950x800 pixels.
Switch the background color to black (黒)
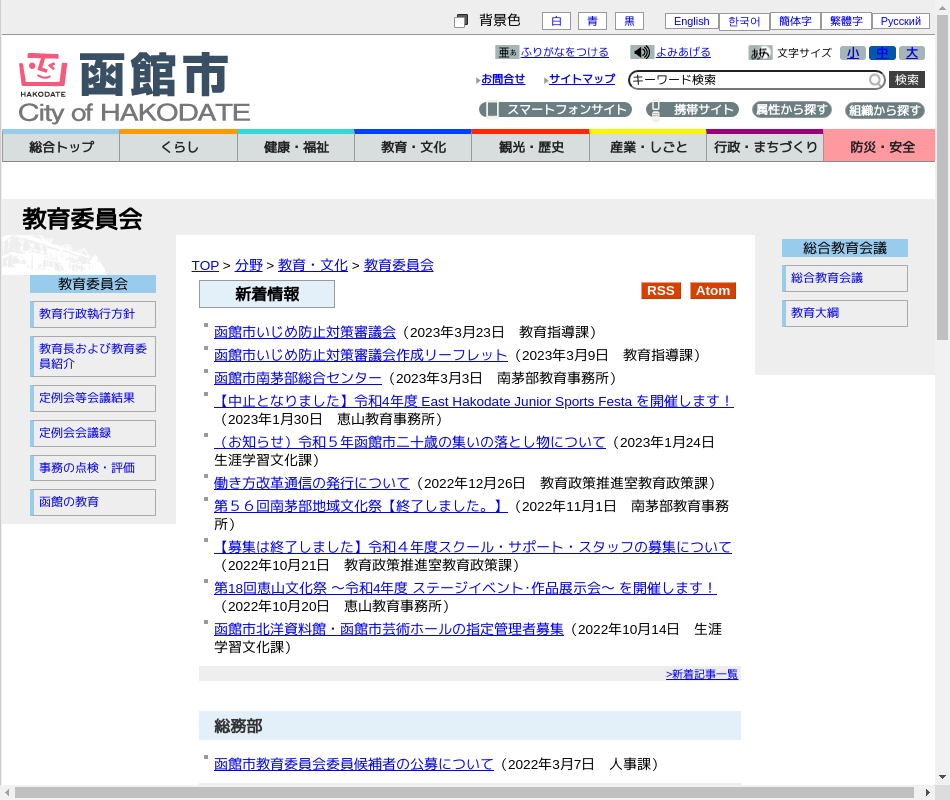[629, 21]
